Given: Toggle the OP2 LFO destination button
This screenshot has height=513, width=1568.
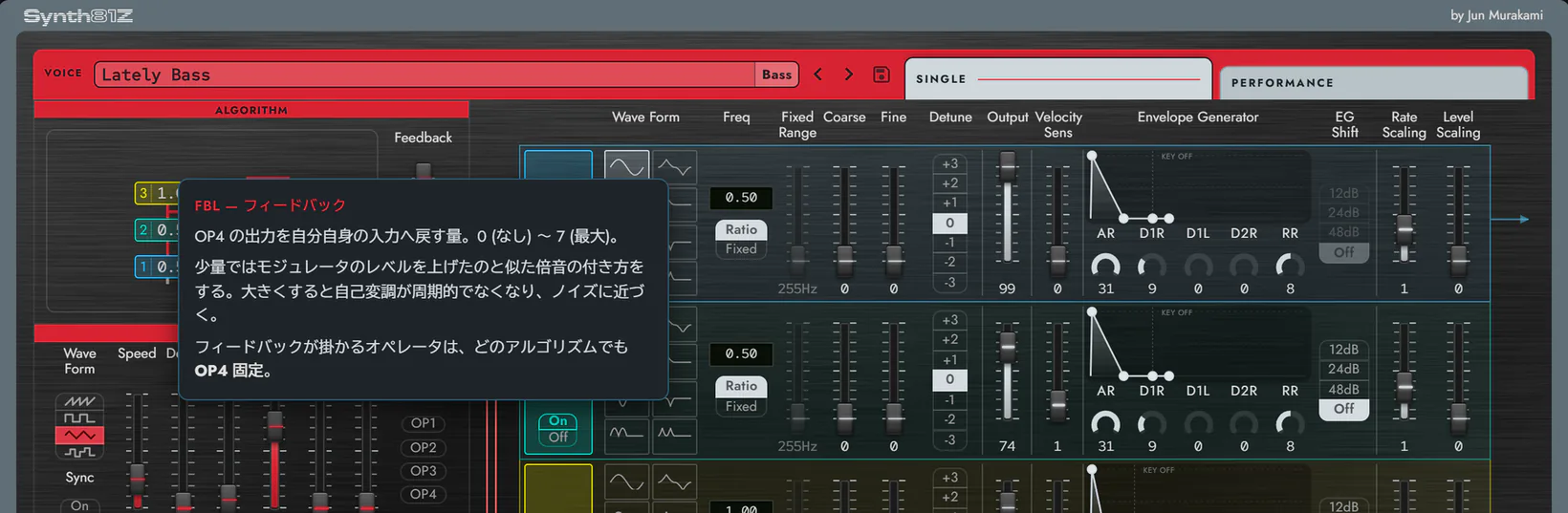Looking at the screenshot, I should (x=424, y=447).
